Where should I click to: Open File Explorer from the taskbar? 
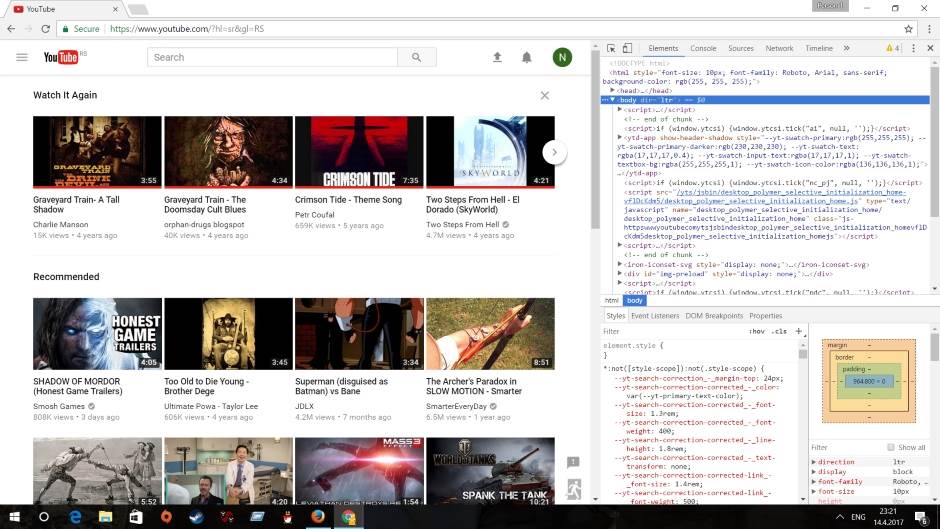coord(106,516)
